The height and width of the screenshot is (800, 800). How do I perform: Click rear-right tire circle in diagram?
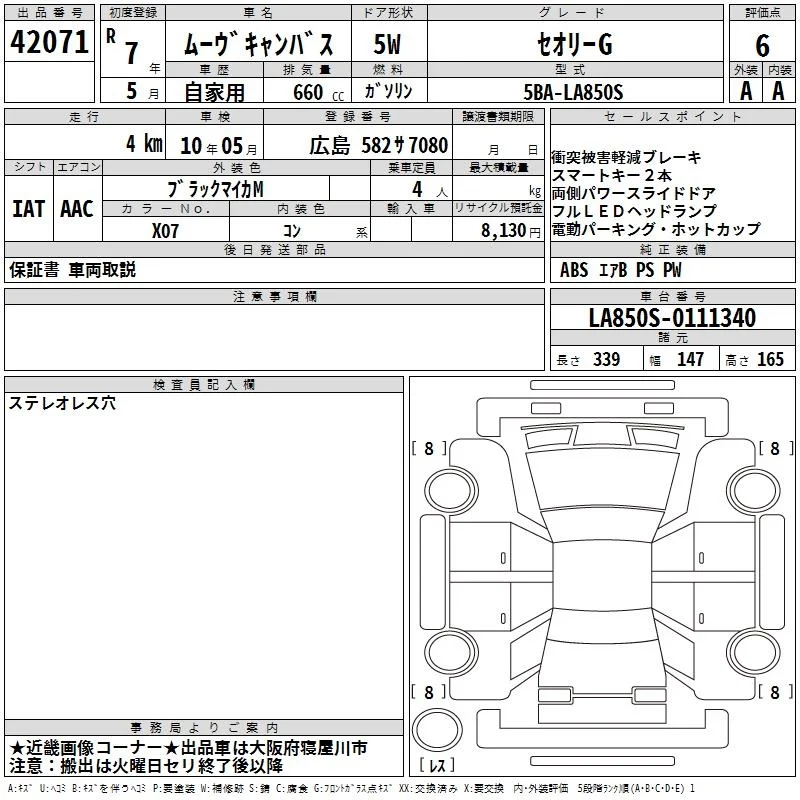point(754,653)
